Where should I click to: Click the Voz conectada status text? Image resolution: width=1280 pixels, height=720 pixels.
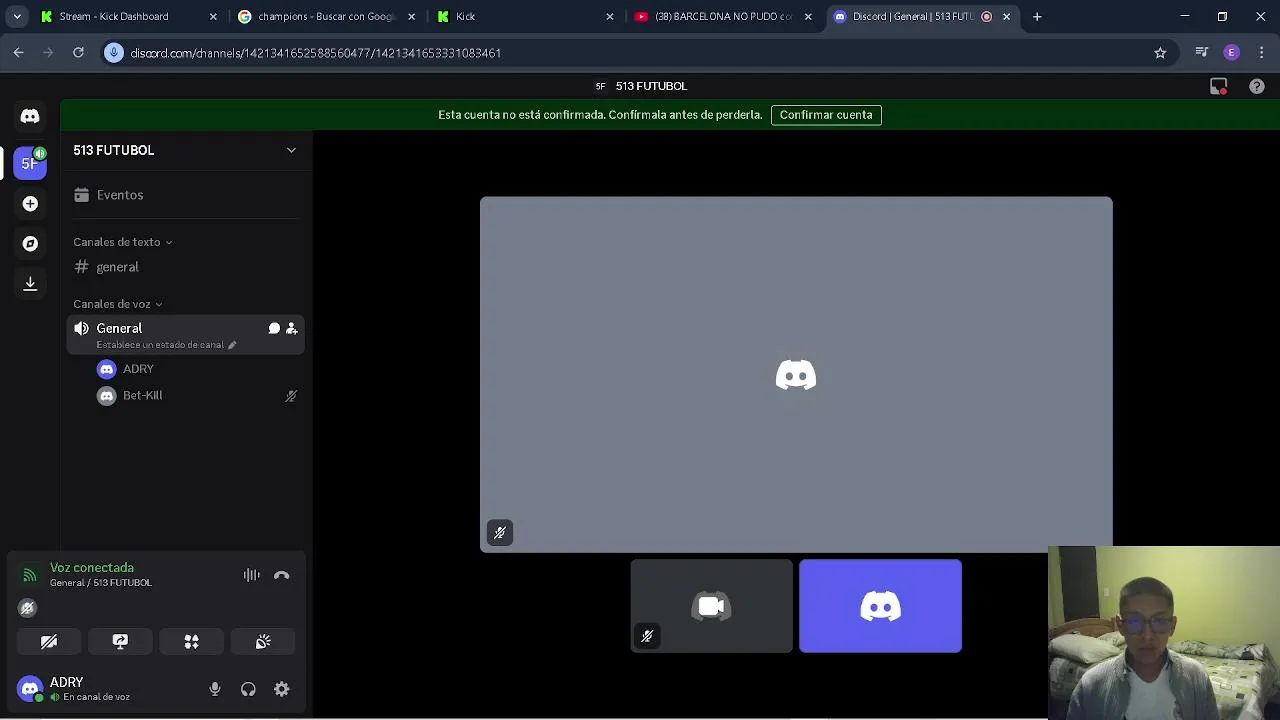(92, 568)
